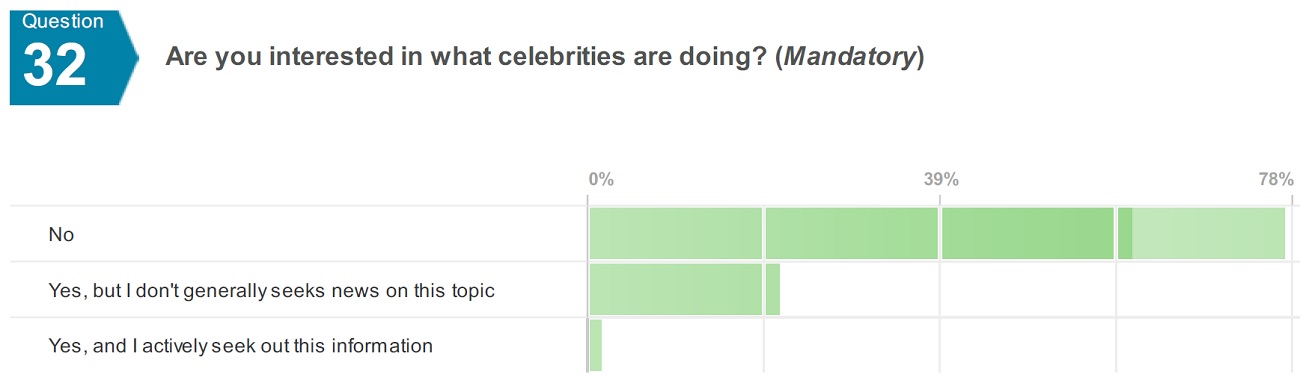The image size is (1300, 377).
Task: Select the No answer label
Action: coord(62,235)
